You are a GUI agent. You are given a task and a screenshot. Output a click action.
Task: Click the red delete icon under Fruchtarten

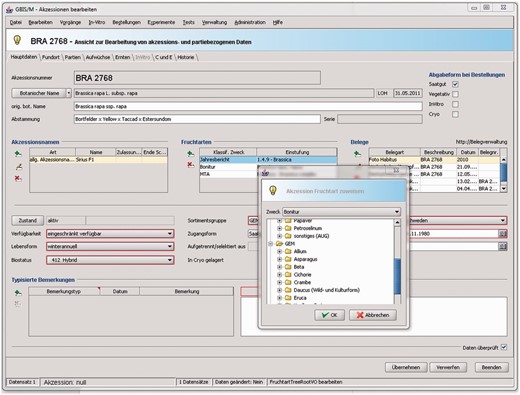pyautogui.click(x=191, y=164)
